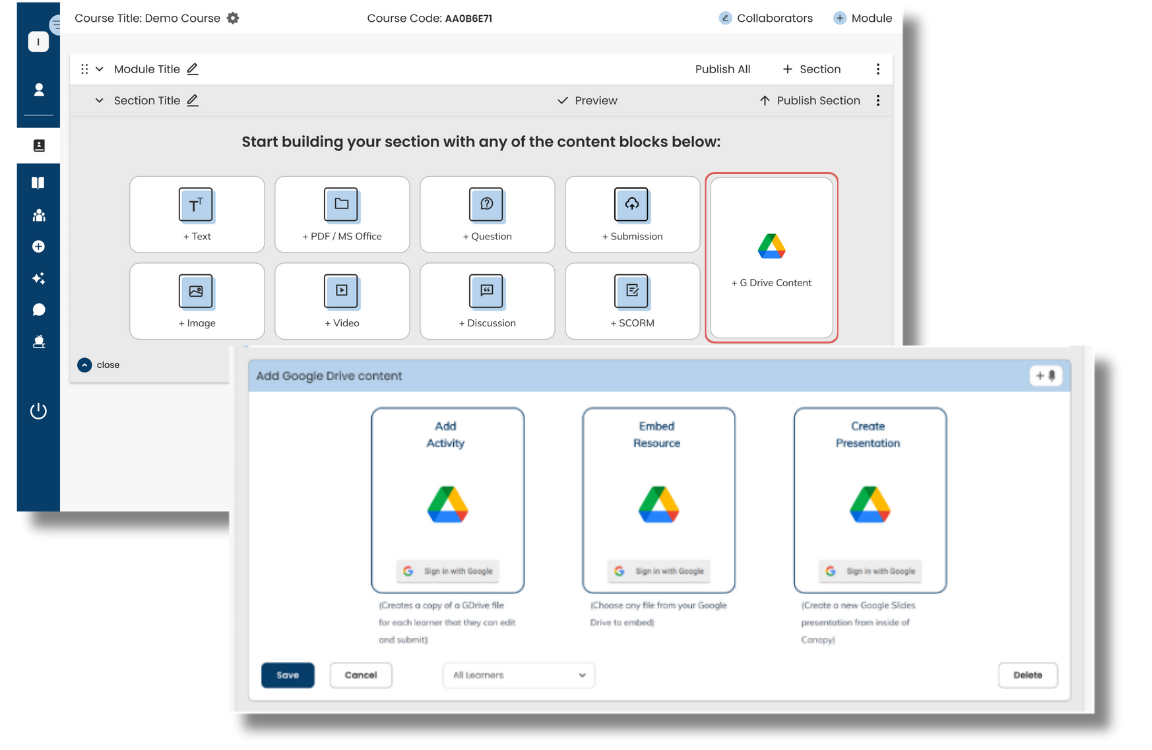Sign in with Google under Create Presentation

[871, 571]
